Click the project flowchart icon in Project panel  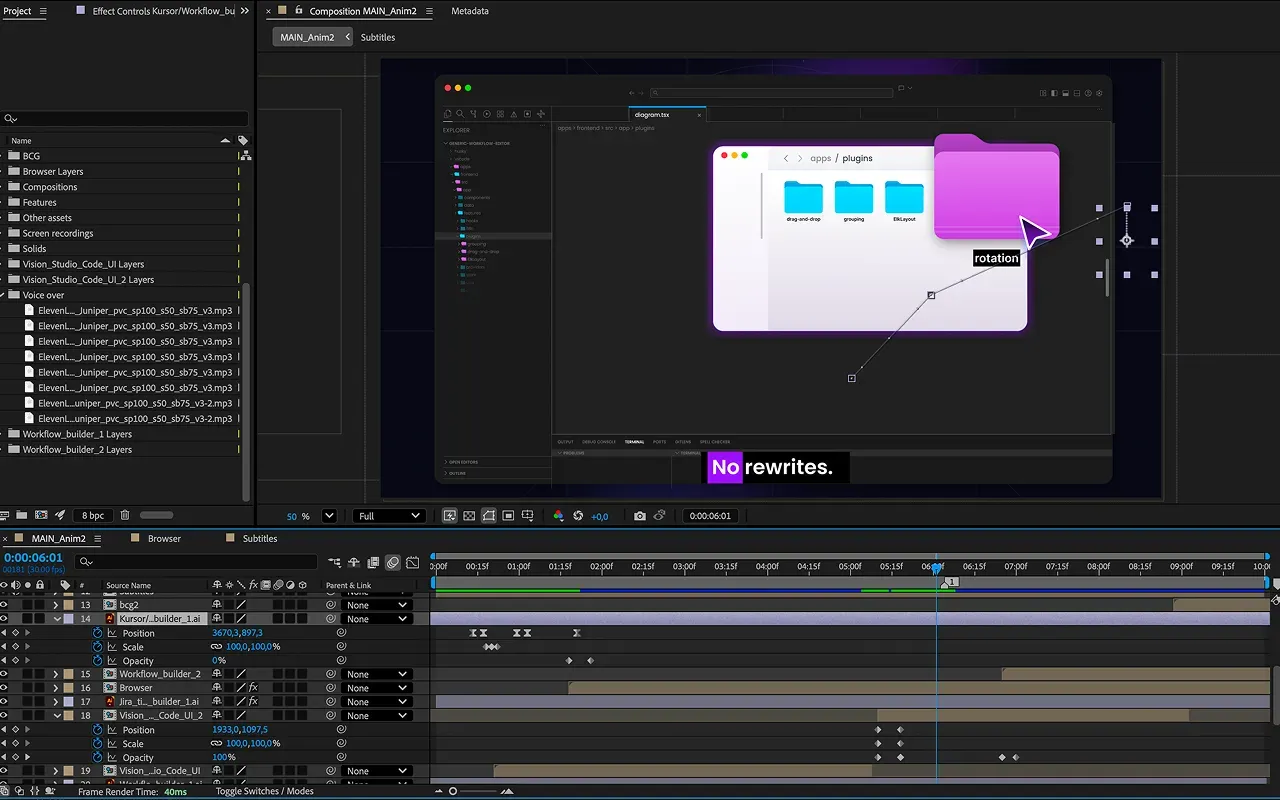[246, 156]
